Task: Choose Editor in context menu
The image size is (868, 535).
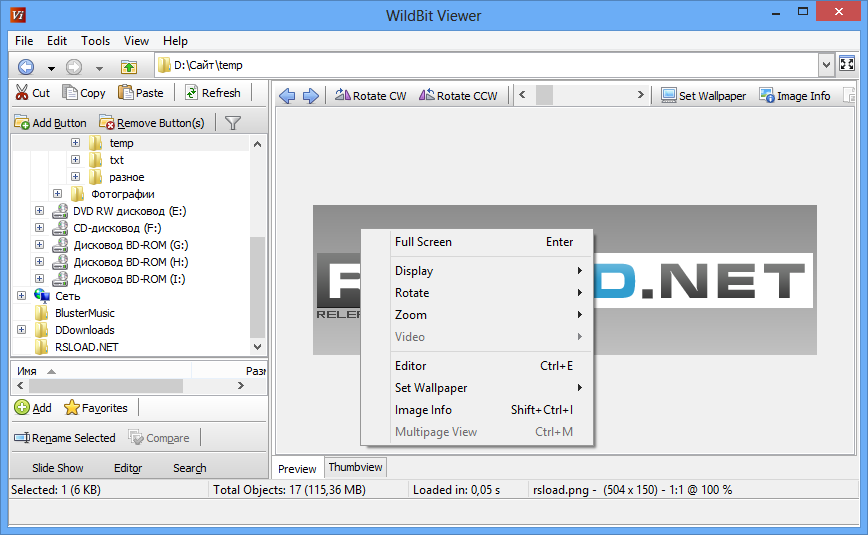Action: 477,366
